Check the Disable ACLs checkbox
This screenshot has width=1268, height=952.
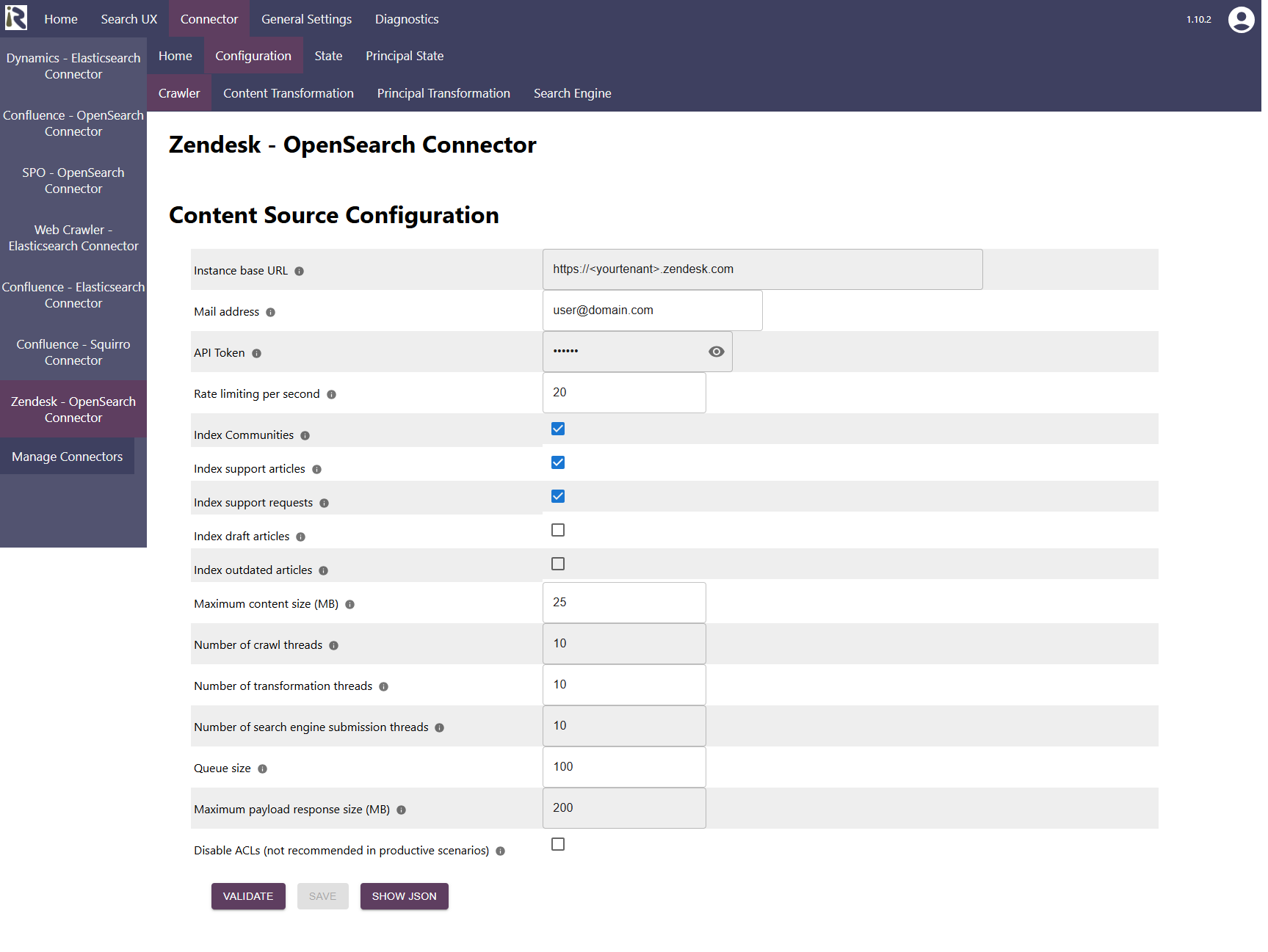558,844
